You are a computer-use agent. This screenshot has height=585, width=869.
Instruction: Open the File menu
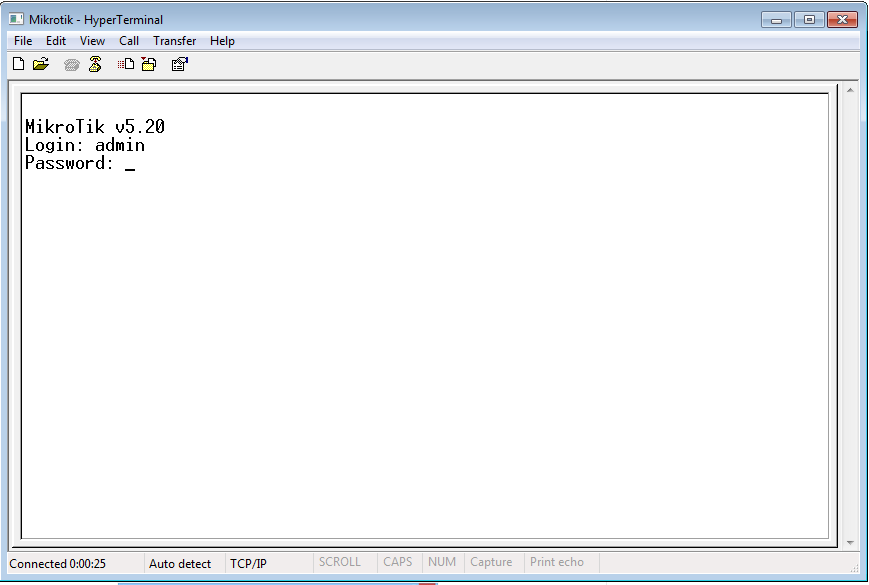pos(23,41)
